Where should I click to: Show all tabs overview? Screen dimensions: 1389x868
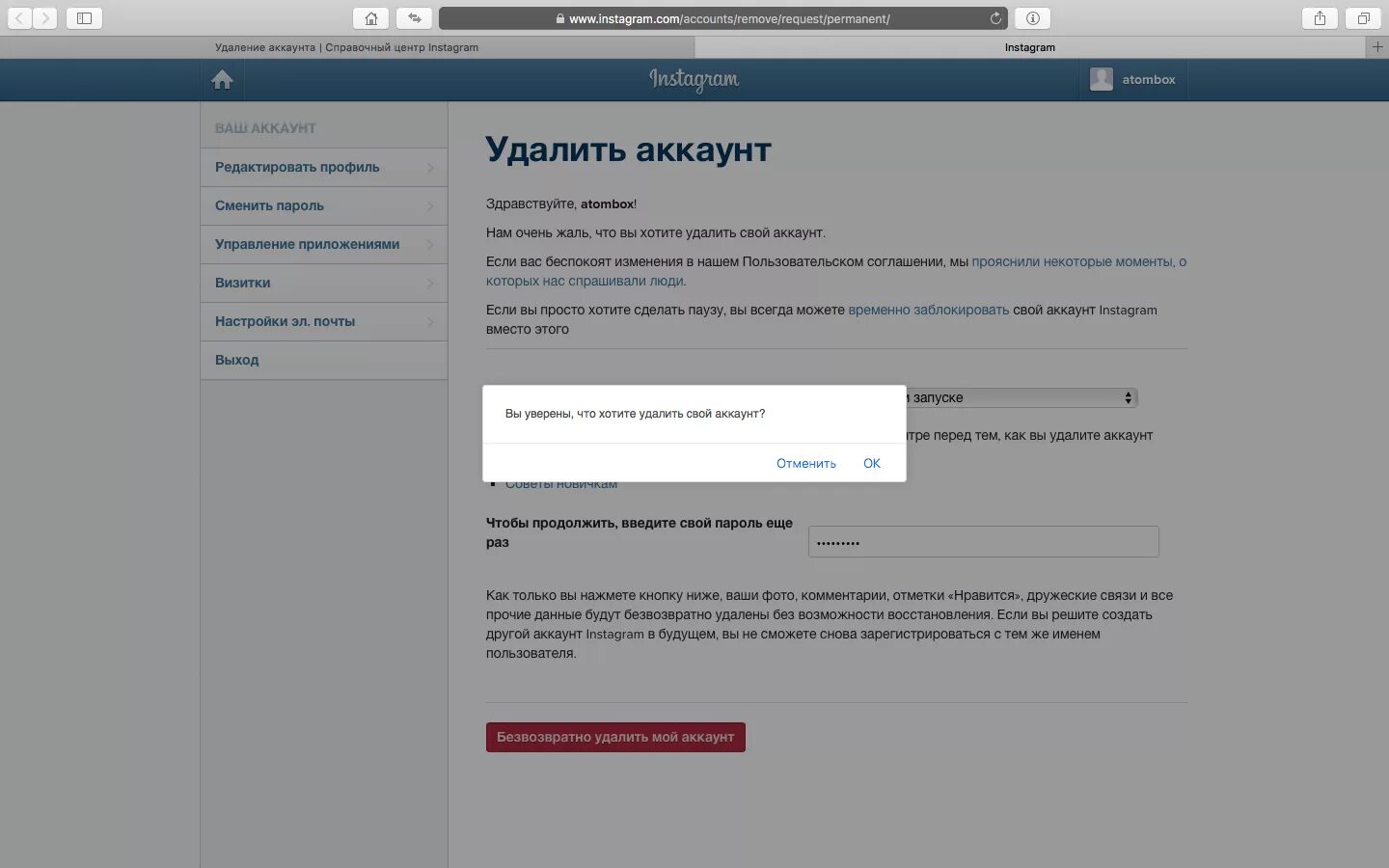1363,18
